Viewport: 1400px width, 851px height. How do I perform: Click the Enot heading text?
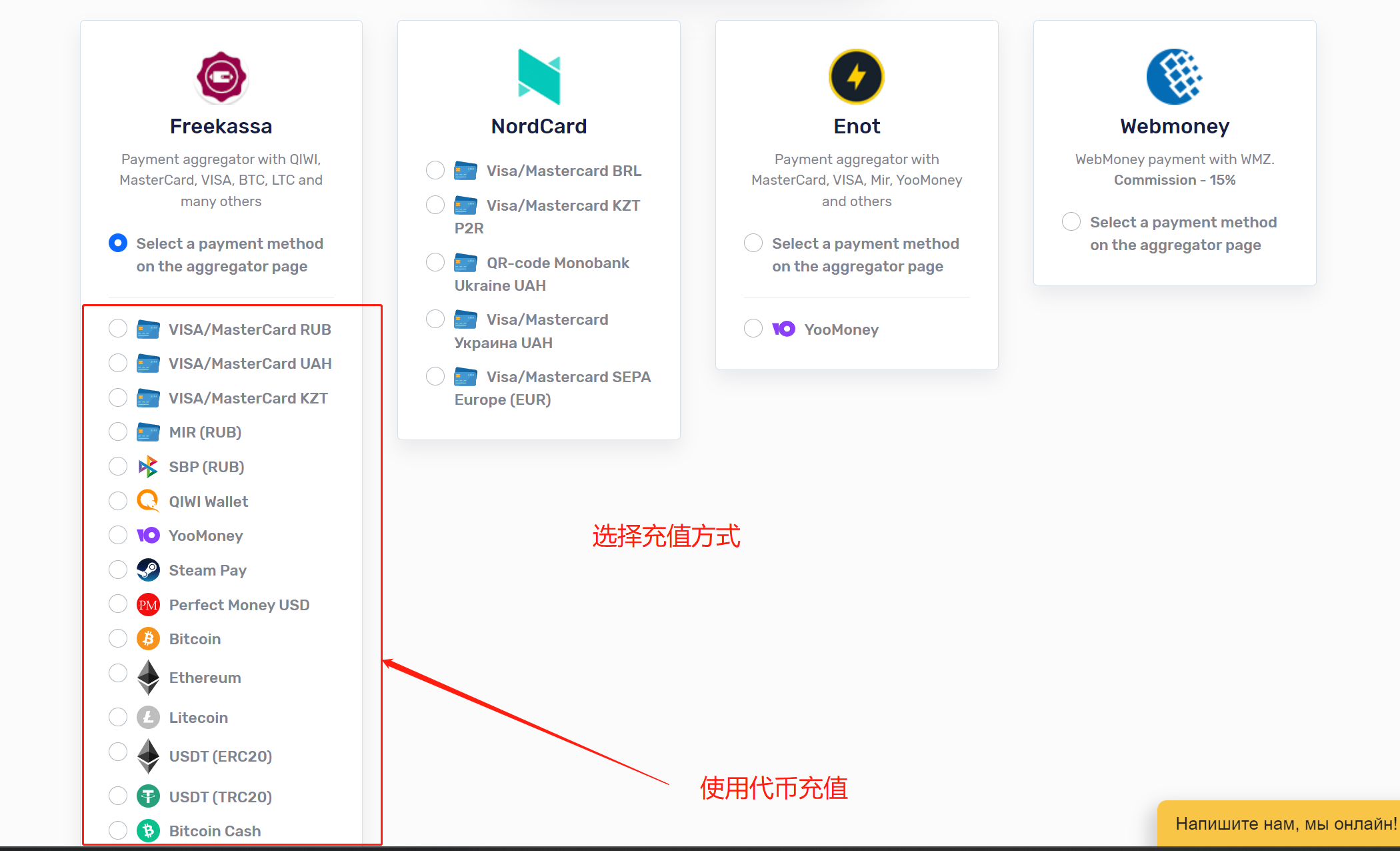(x=857, y=126)
